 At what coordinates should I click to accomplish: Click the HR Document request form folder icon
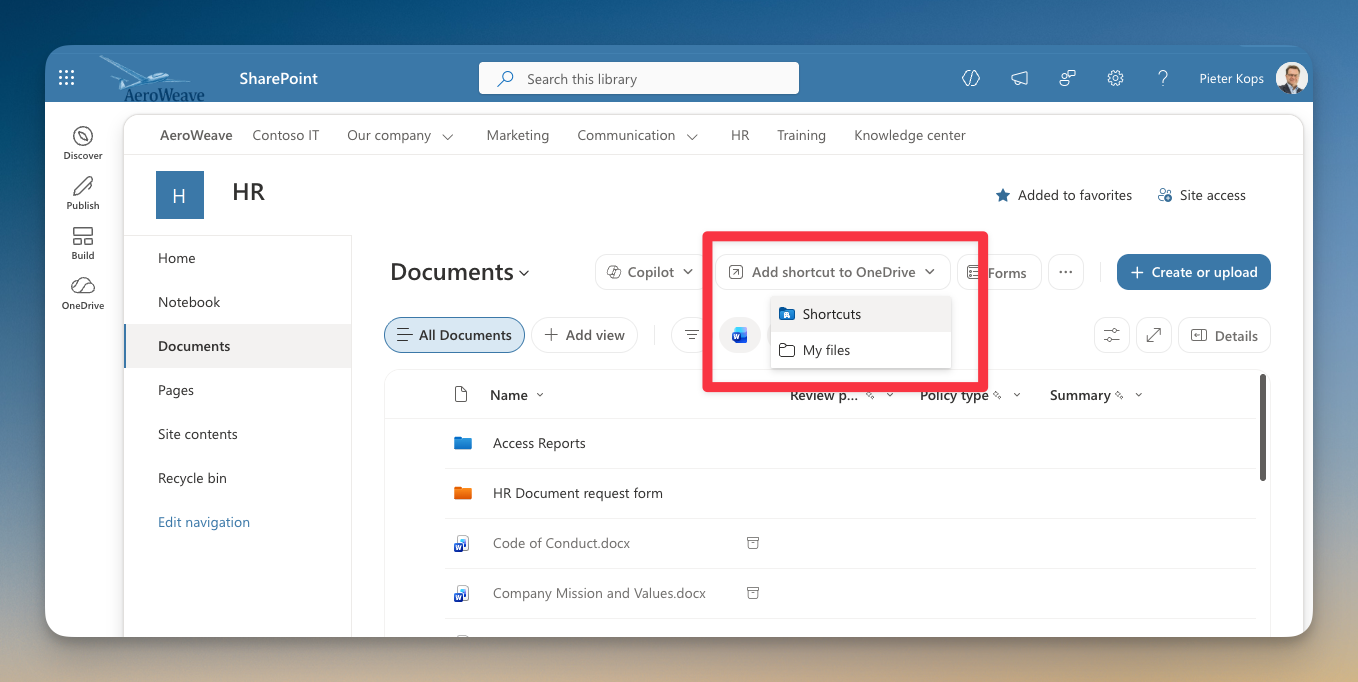(462, 493)
